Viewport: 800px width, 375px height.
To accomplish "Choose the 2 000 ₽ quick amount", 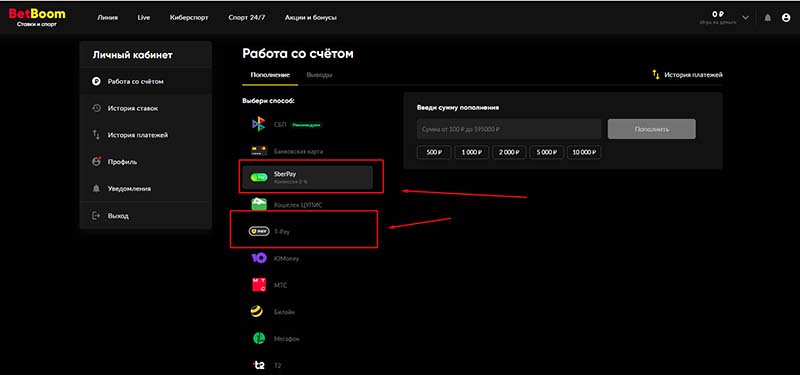I will [509, 152].
